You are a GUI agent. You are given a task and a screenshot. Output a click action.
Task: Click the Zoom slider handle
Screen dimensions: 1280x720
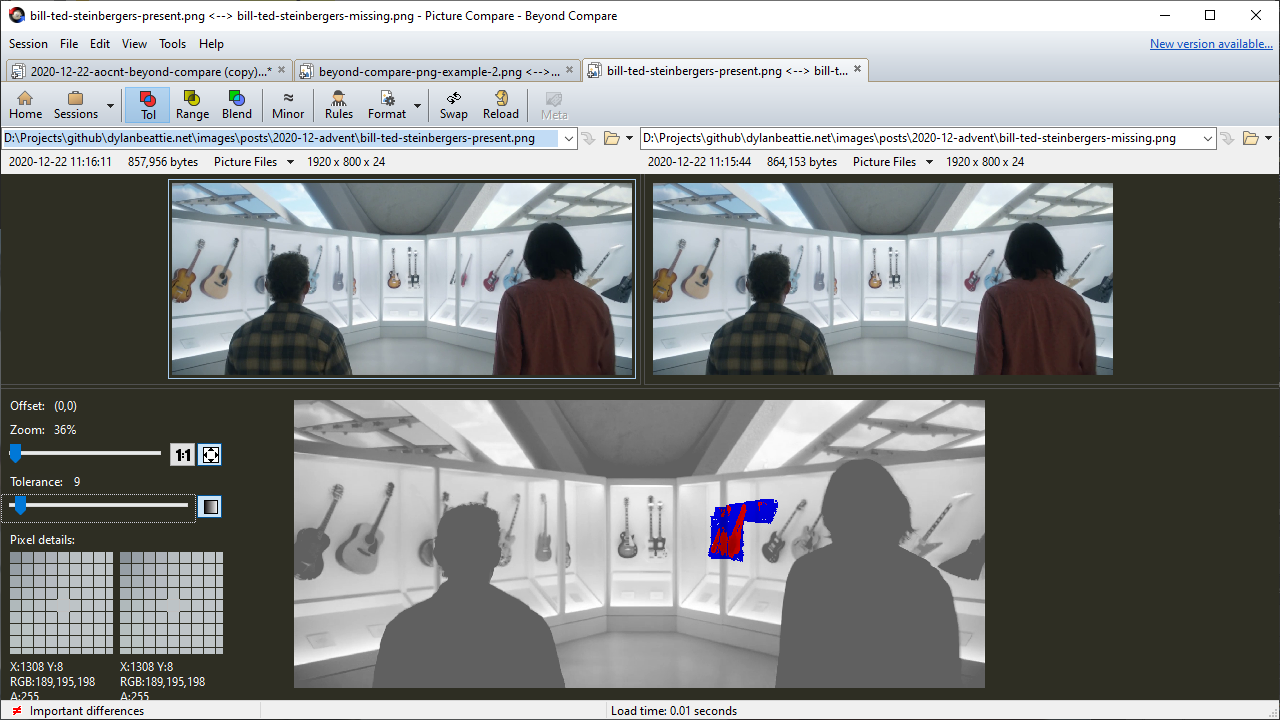15,453
